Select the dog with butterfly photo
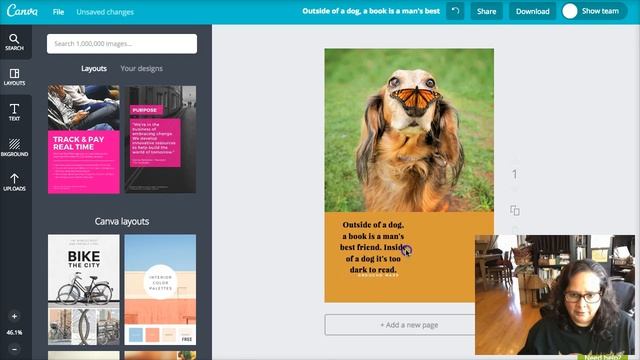The height and width of the screenshot is (360, 640). tap(409, 130)
